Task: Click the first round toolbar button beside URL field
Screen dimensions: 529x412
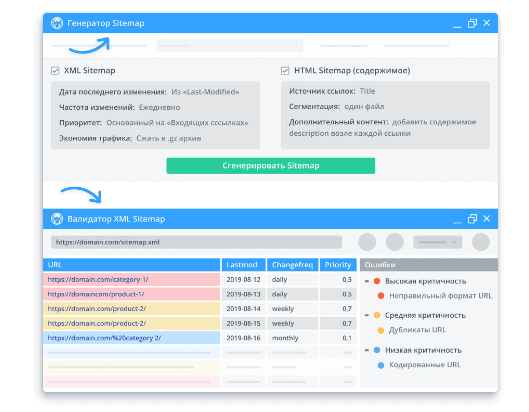Action: coord(367,242)
